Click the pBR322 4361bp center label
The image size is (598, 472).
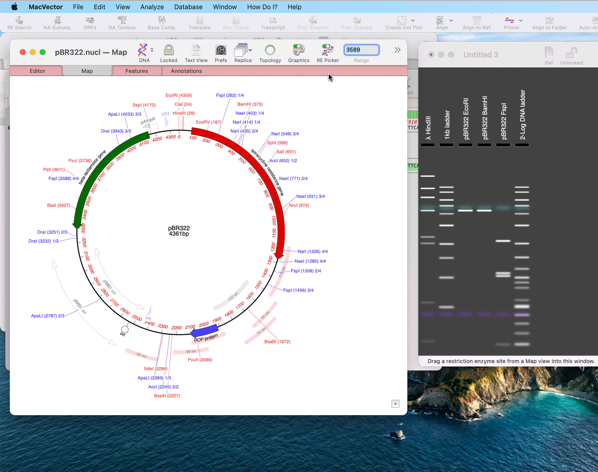(x=178, y=231)
